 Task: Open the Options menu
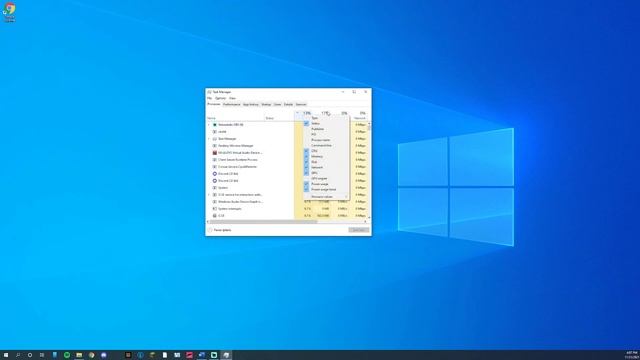220,98
